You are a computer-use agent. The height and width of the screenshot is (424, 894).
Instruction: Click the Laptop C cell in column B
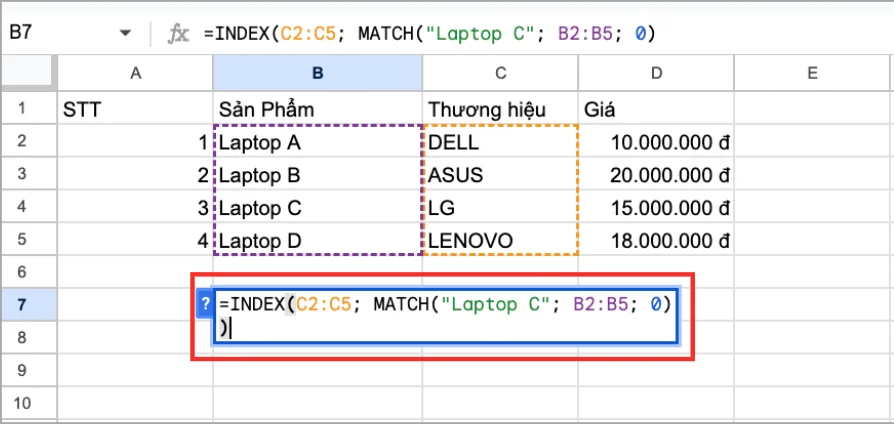(x=318, y=207)
